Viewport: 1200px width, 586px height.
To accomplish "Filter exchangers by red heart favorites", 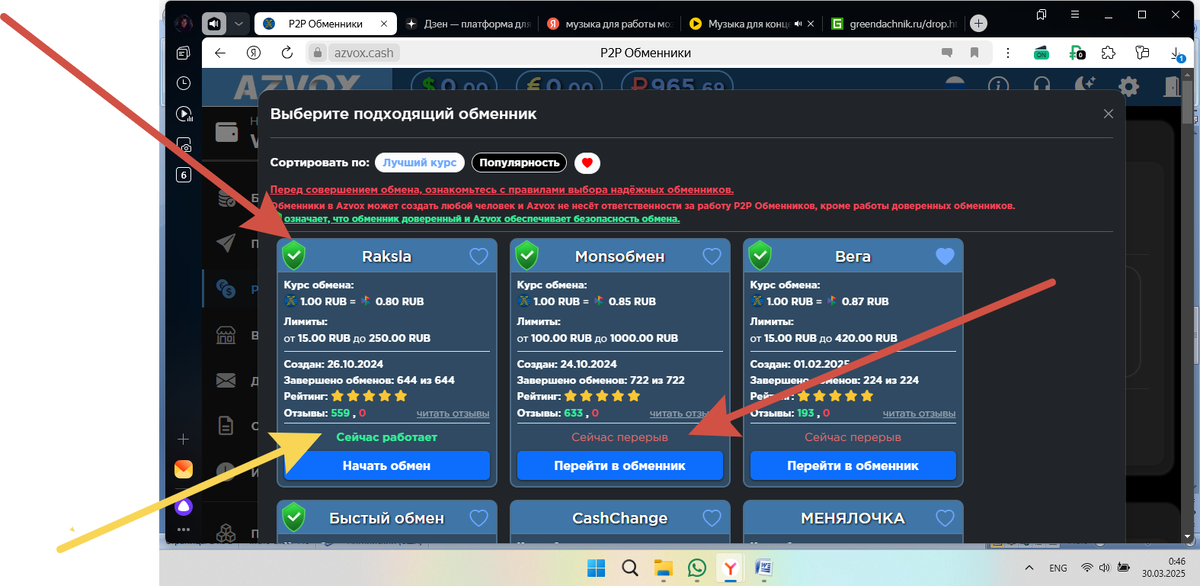I will (x=587, y=162).
